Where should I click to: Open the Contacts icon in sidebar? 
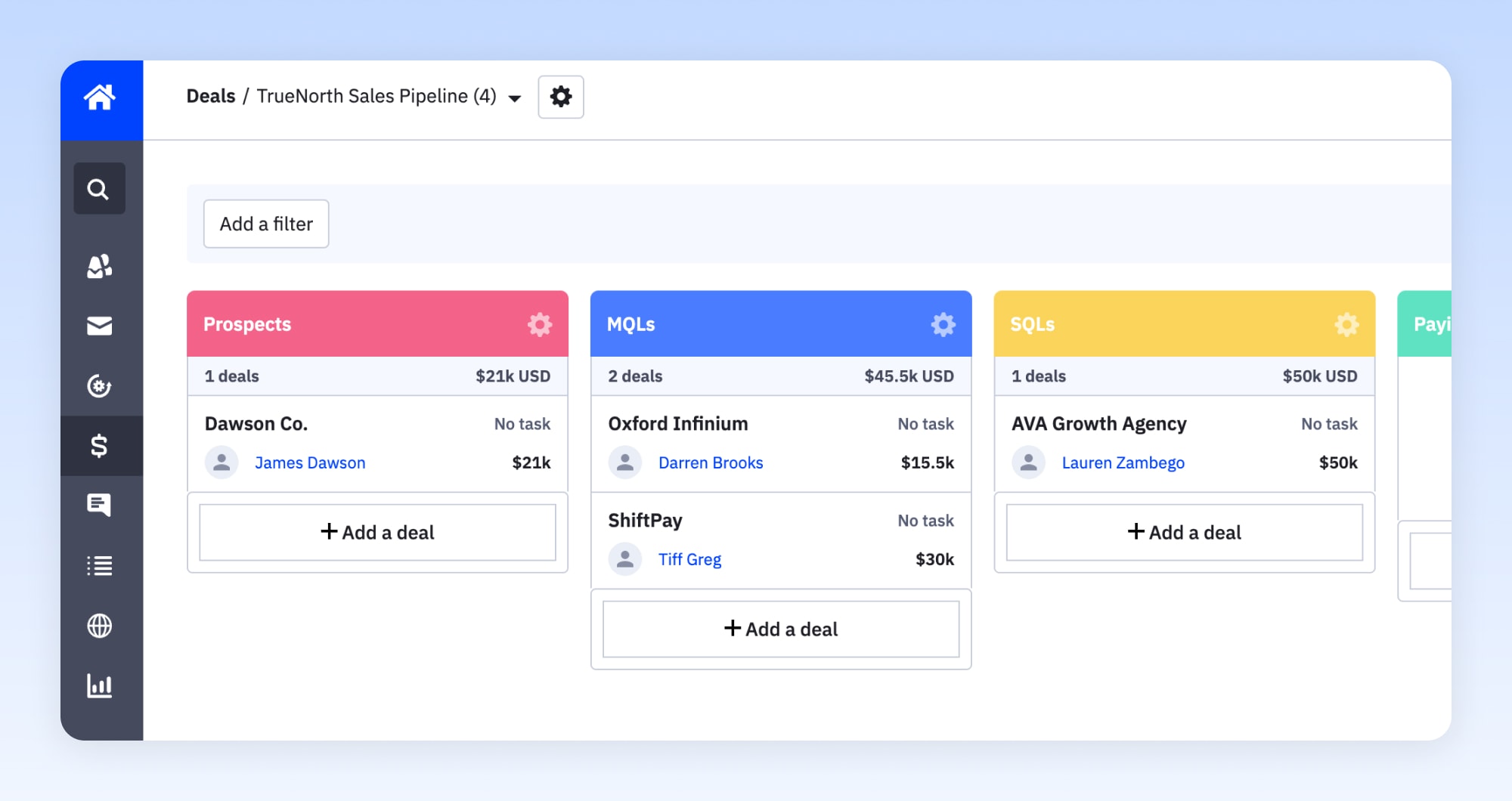coord(99,266)
